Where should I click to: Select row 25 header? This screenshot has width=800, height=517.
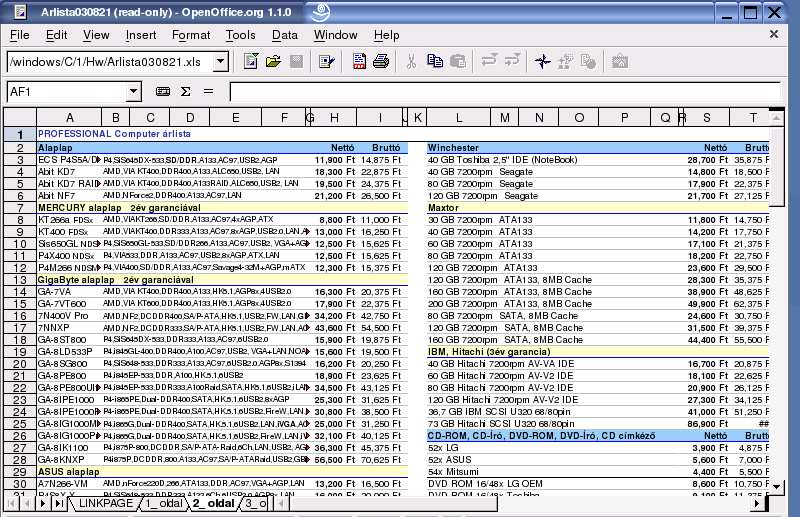click(x=20, y=424)
